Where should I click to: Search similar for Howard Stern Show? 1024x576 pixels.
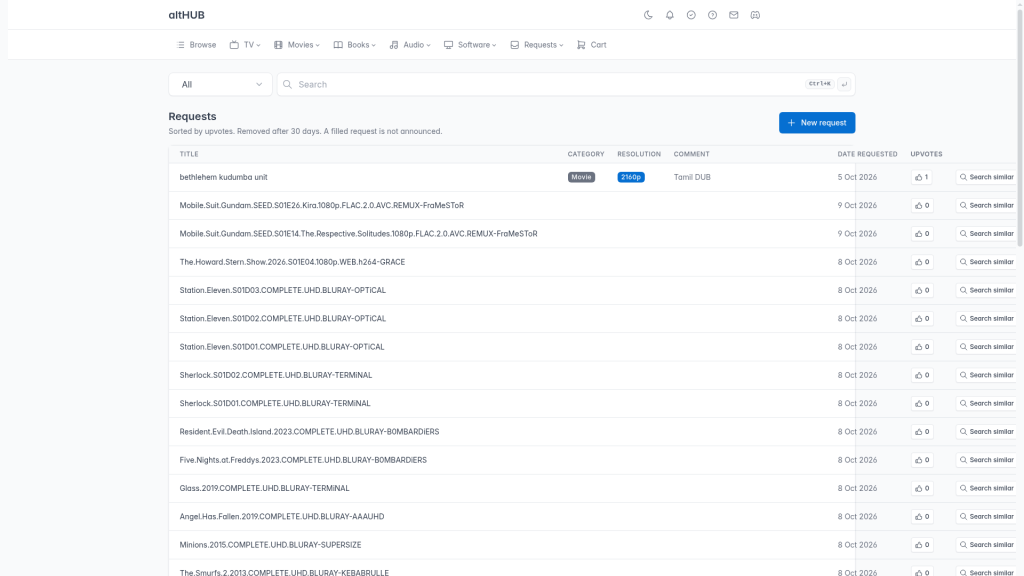pyautogui.click(x=986, y=262)
